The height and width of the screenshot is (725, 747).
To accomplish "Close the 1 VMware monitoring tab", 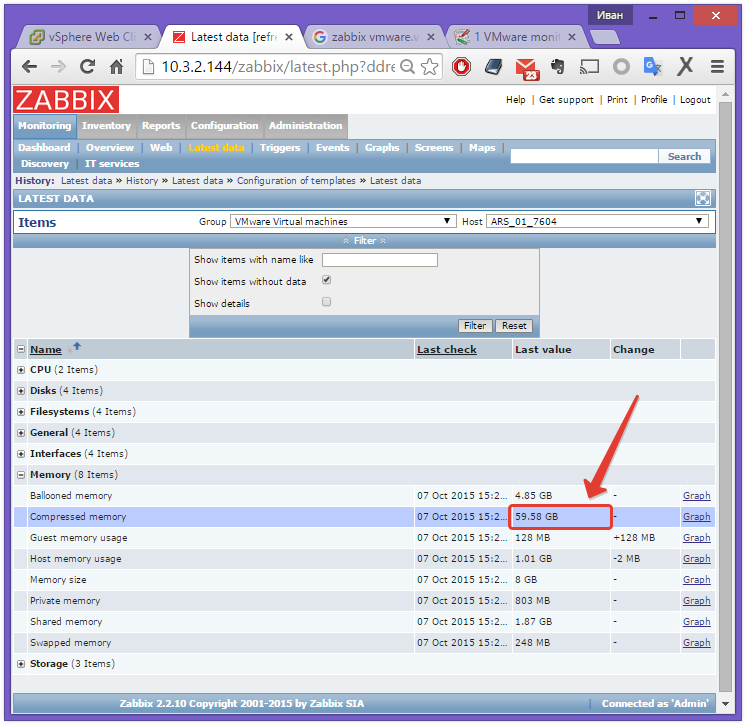I will 572,37.
